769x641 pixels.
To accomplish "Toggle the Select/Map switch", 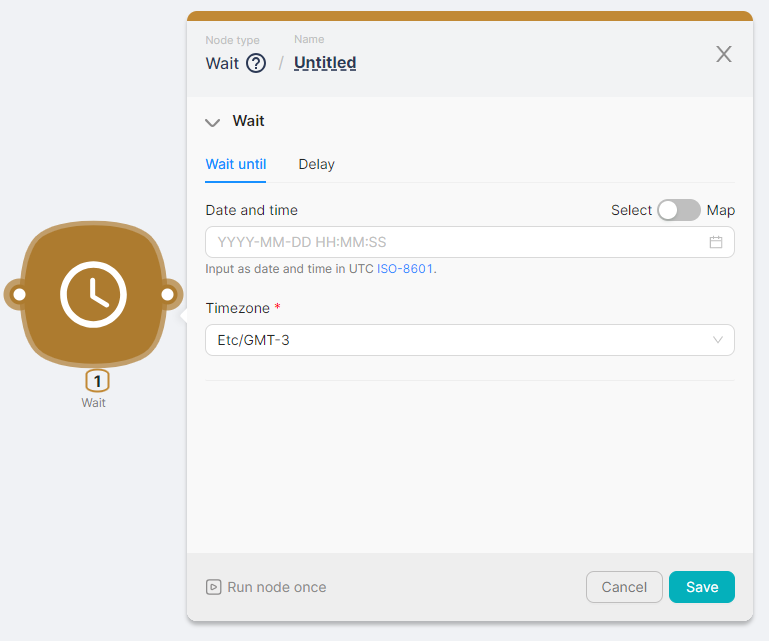I will pos(679,210).
